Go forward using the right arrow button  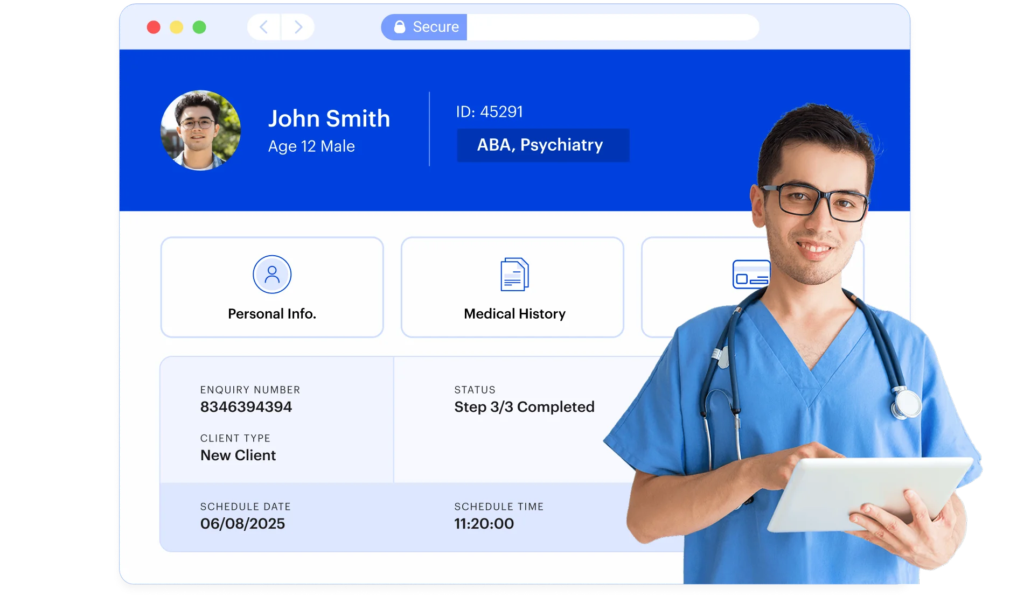(298, 27)
